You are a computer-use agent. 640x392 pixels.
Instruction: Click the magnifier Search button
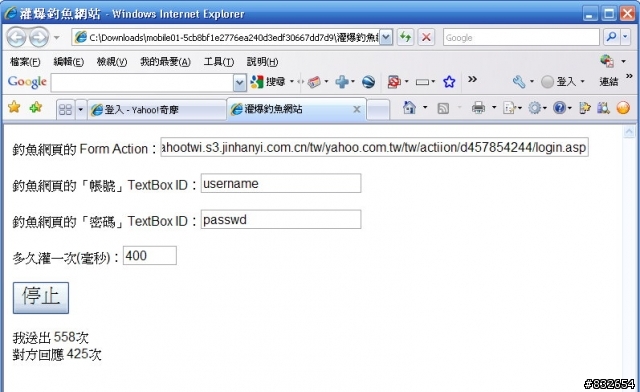coord(611,38)
